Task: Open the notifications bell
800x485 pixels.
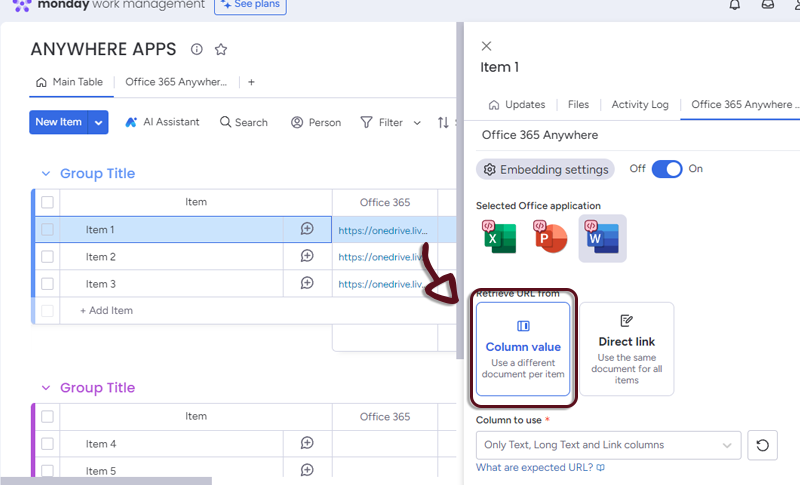Action: [x=735, y=5]
